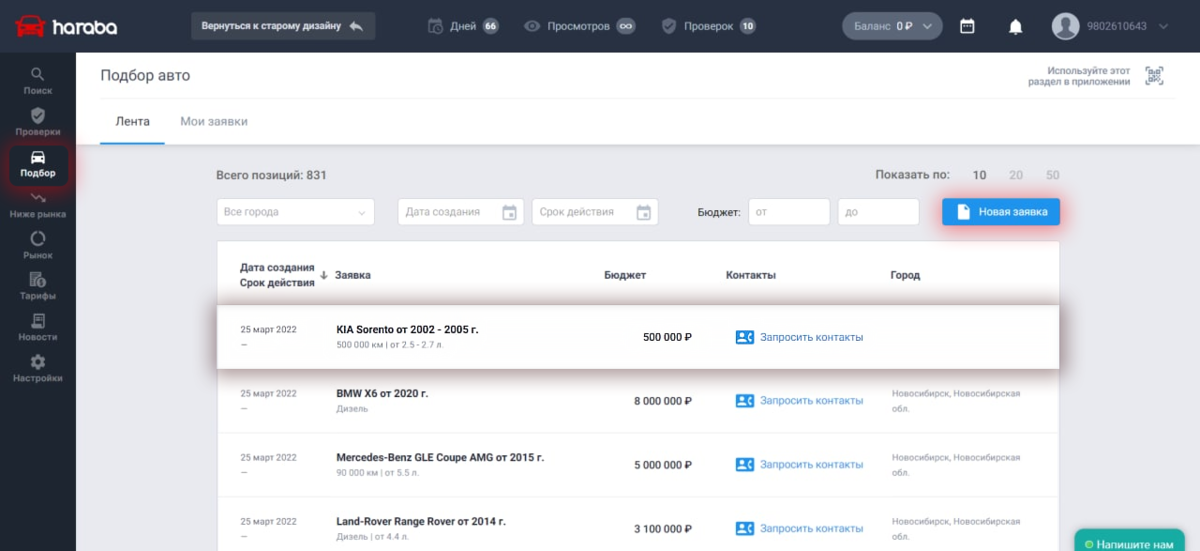The height and width of the screenshot is (551, 1200).
Task: Click Просмотров eye indicator
Action: pyautogui.click(x=580, y=26)
